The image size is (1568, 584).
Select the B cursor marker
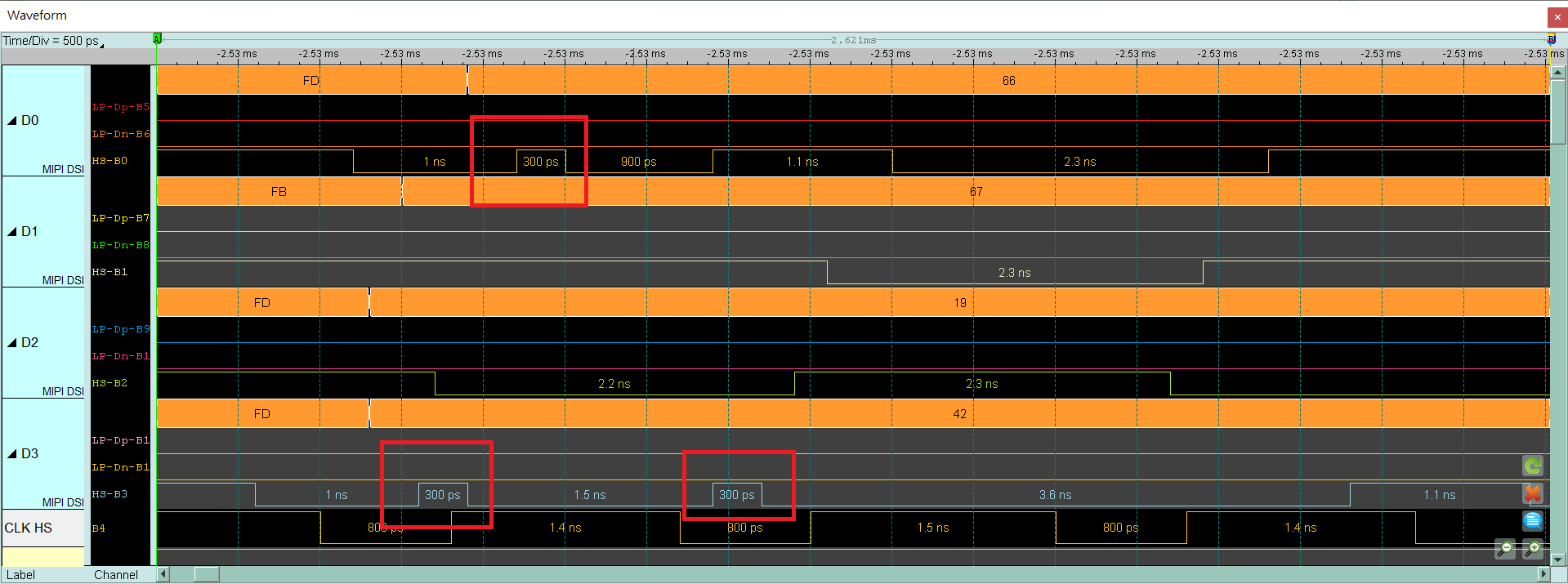1551,38
